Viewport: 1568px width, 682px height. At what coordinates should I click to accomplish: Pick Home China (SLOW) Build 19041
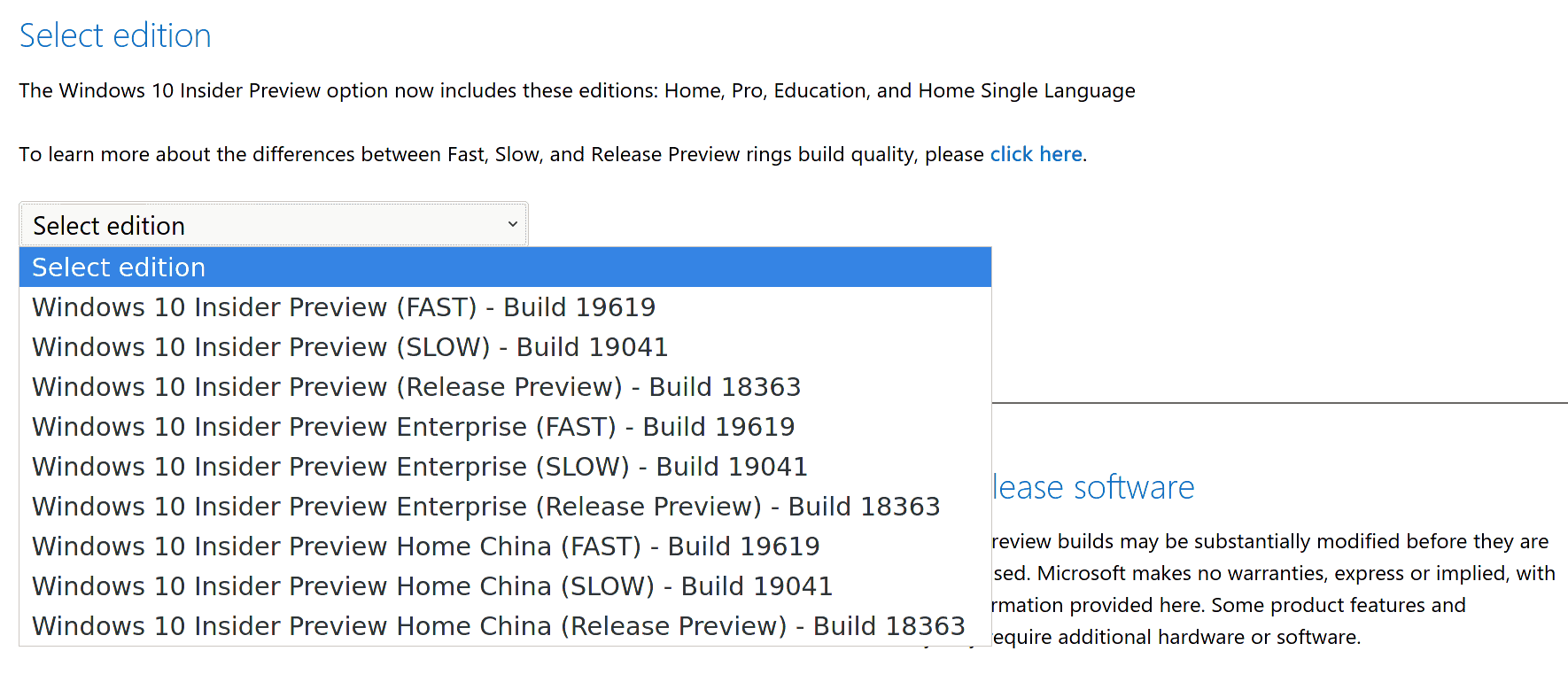coord(432,586)
